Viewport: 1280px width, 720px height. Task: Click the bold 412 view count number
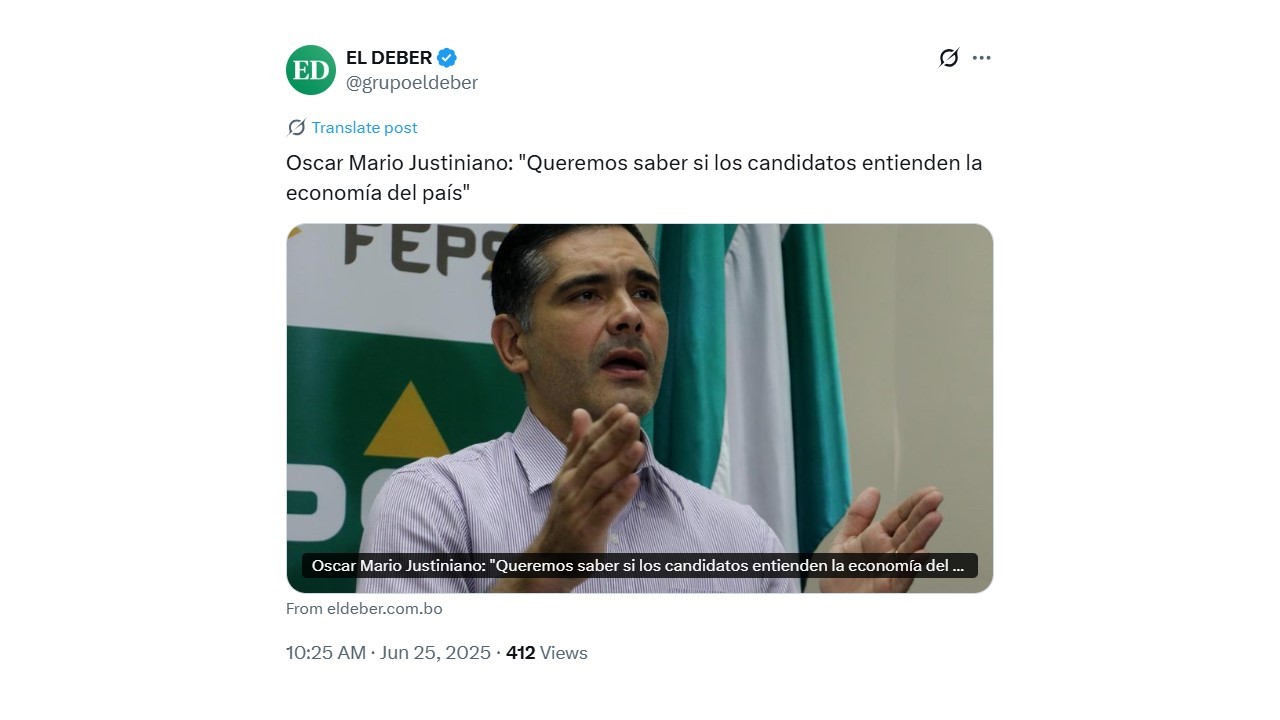click(x=521, y=653)
